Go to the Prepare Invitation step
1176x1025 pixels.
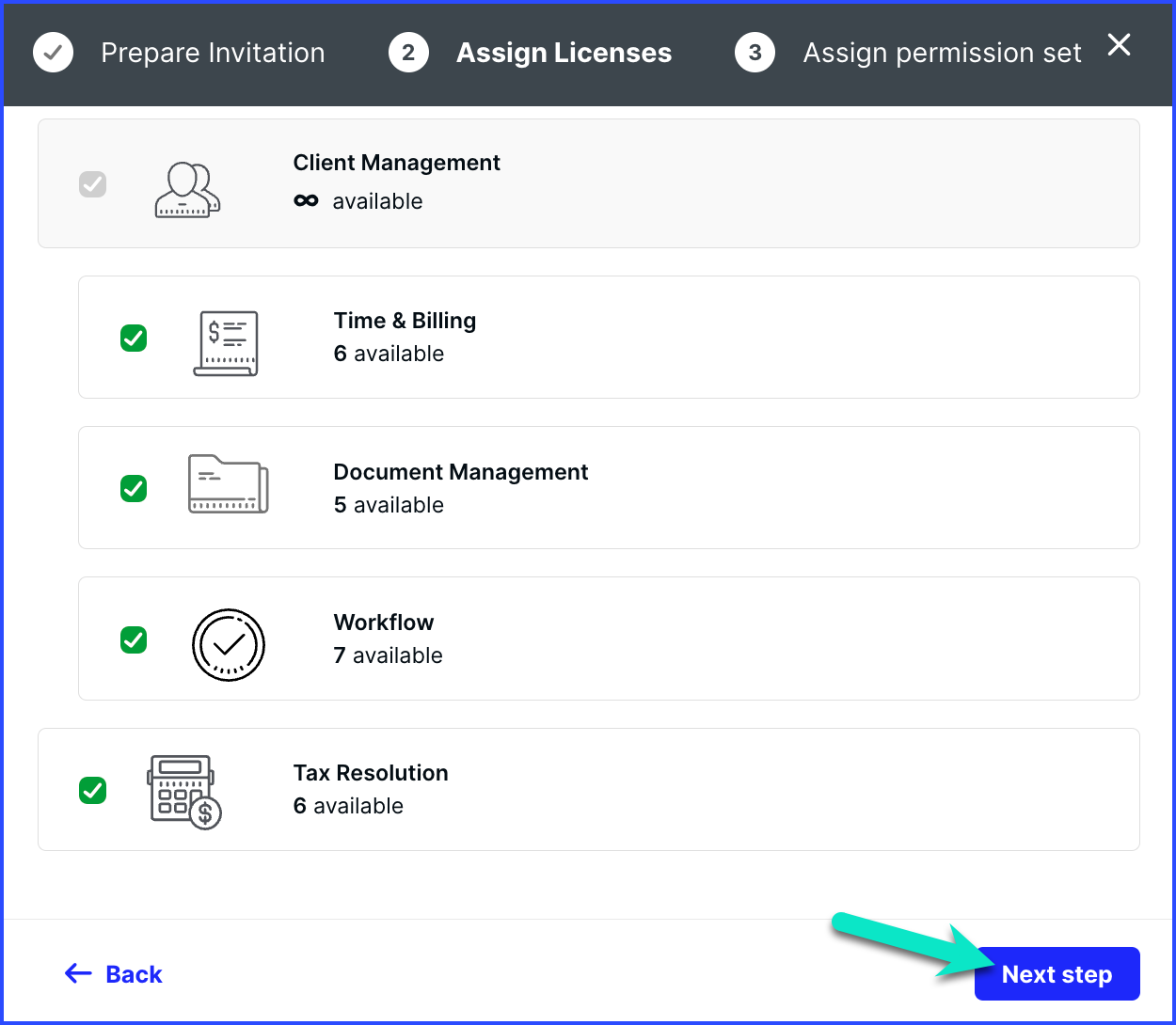tap(213, 53)
